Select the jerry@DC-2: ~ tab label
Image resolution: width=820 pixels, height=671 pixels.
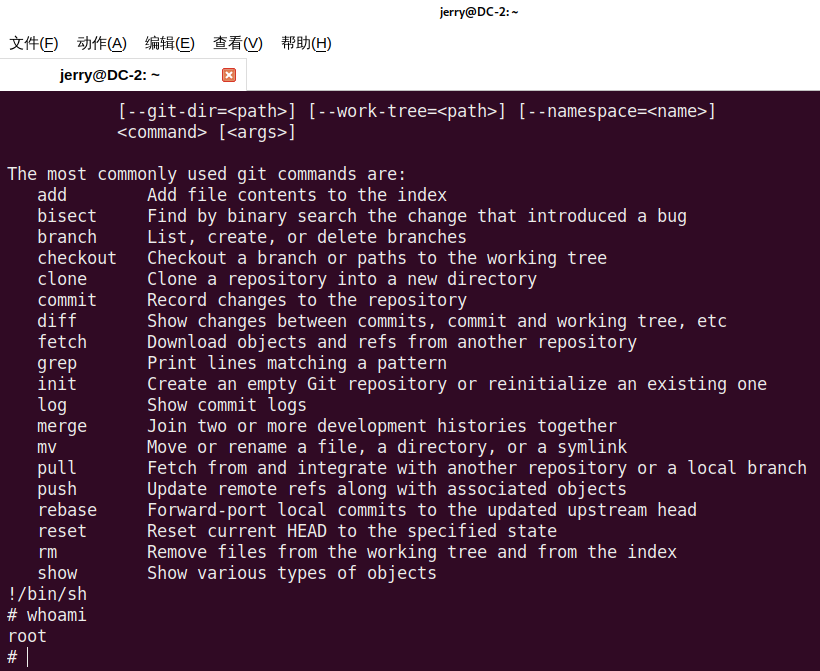coord(110,75)
